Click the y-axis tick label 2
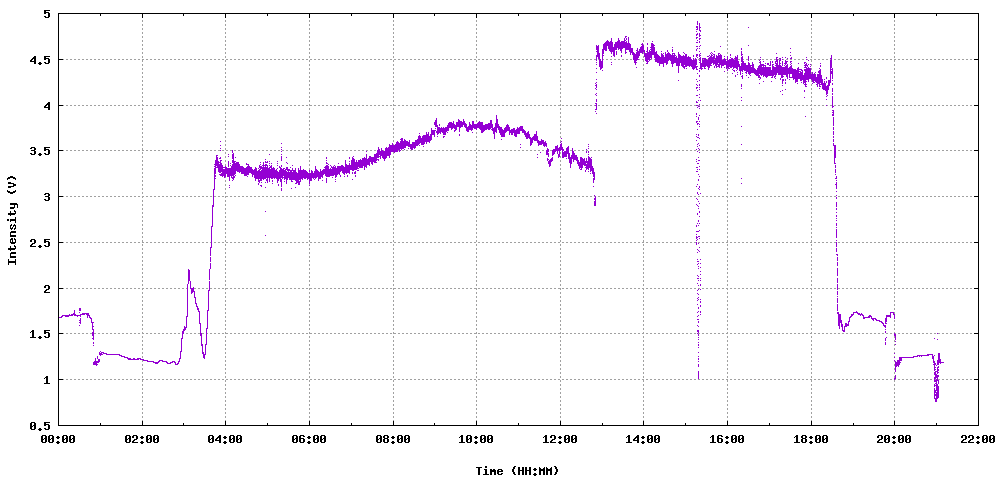This screenshot has width=1000, height=480. pos(49,288)
